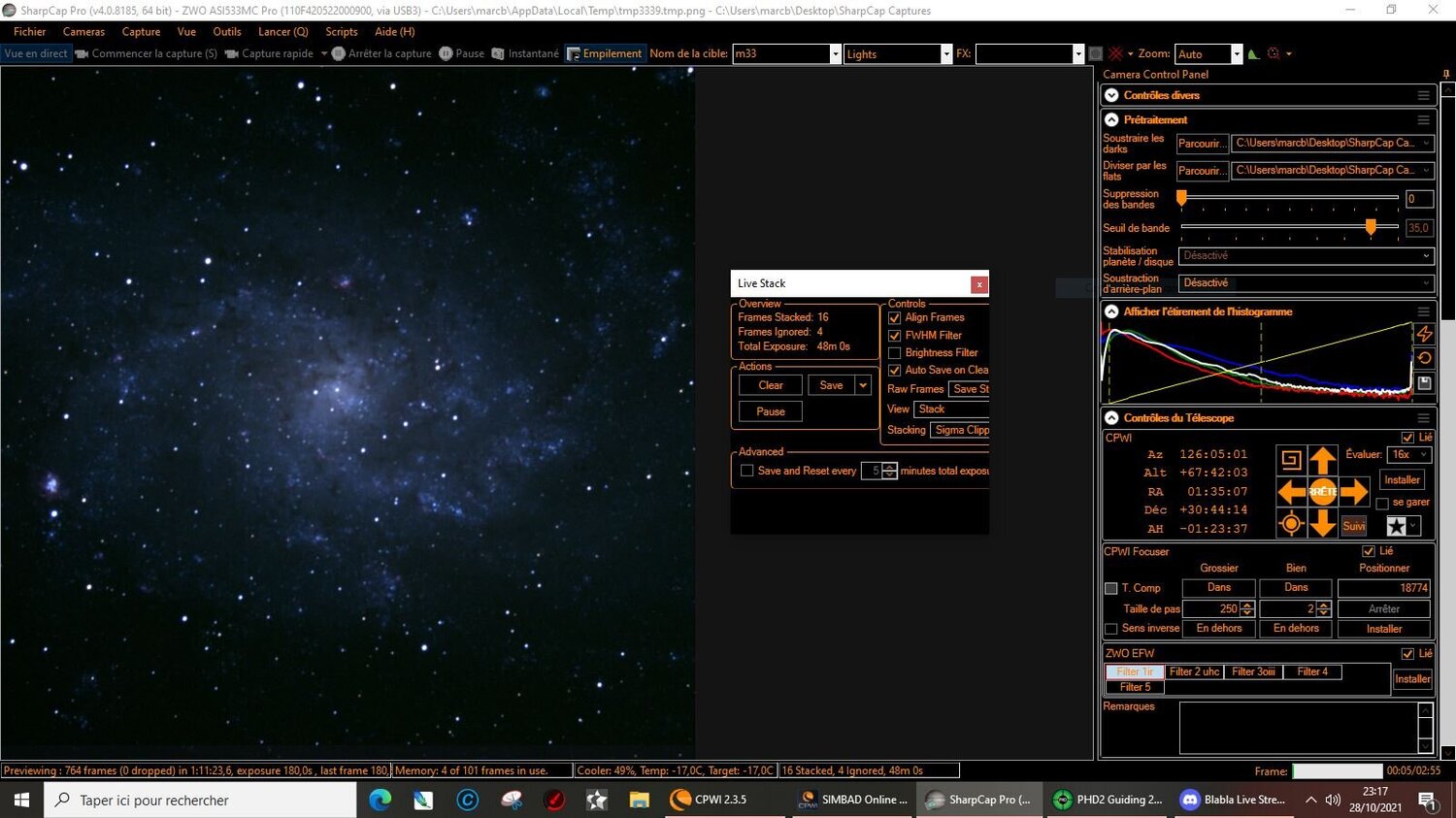The height and width of the screenshot is (818, 1456).
Task: Open the Nom de la cible dropdown
Action: (836, 54)
